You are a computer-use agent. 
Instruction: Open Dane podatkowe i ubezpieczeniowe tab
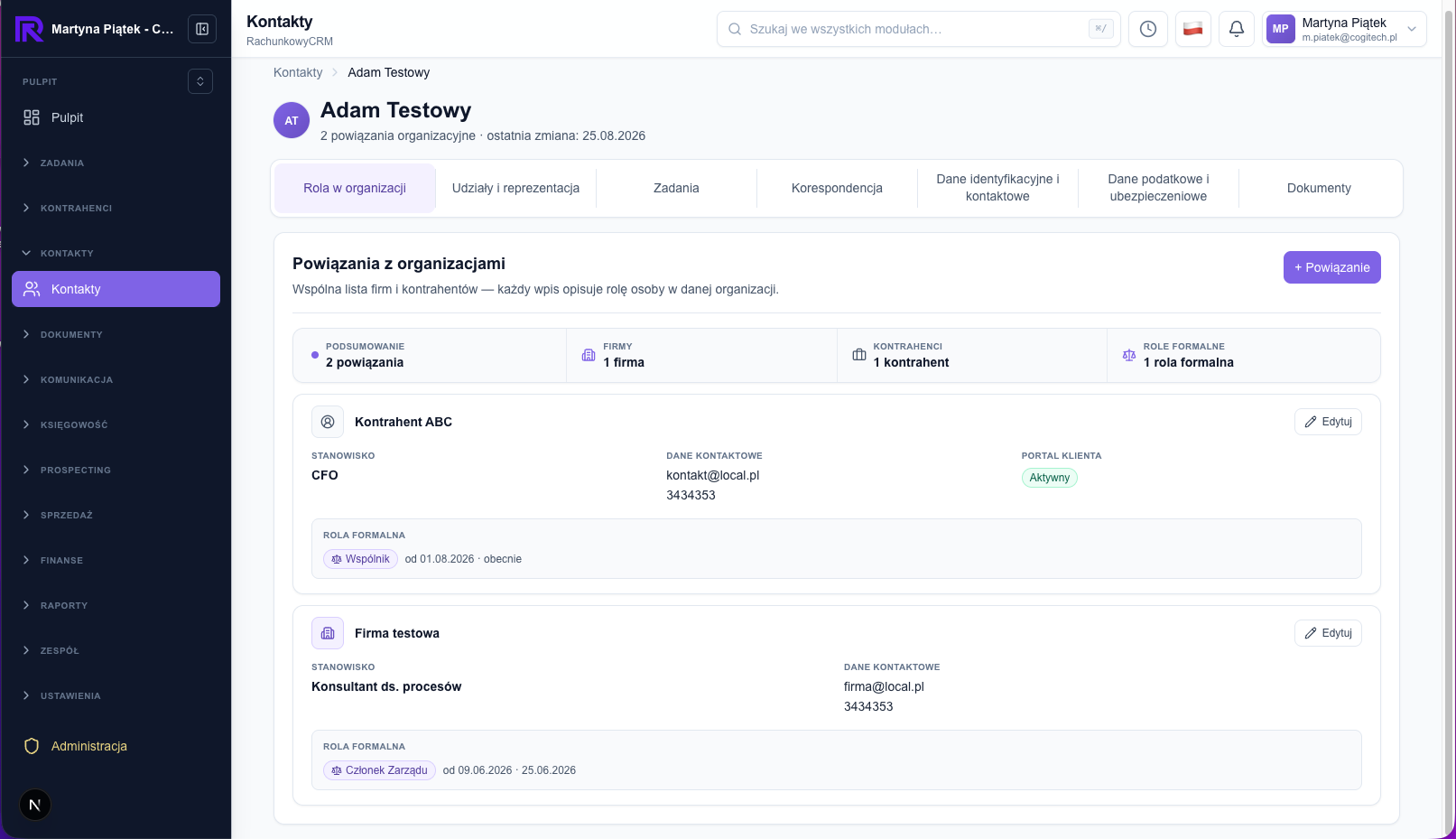(x=1158, y=188)
